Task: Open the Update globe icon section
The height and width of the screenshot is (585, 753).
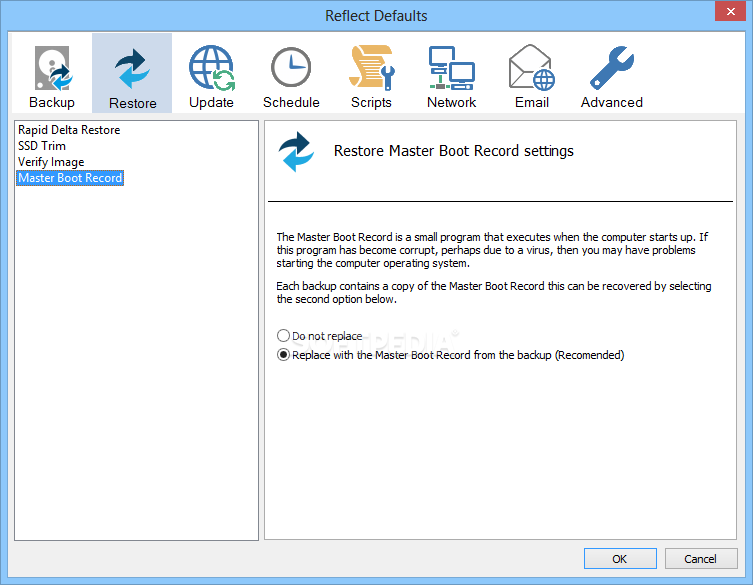Action: (x=211, y=73)
